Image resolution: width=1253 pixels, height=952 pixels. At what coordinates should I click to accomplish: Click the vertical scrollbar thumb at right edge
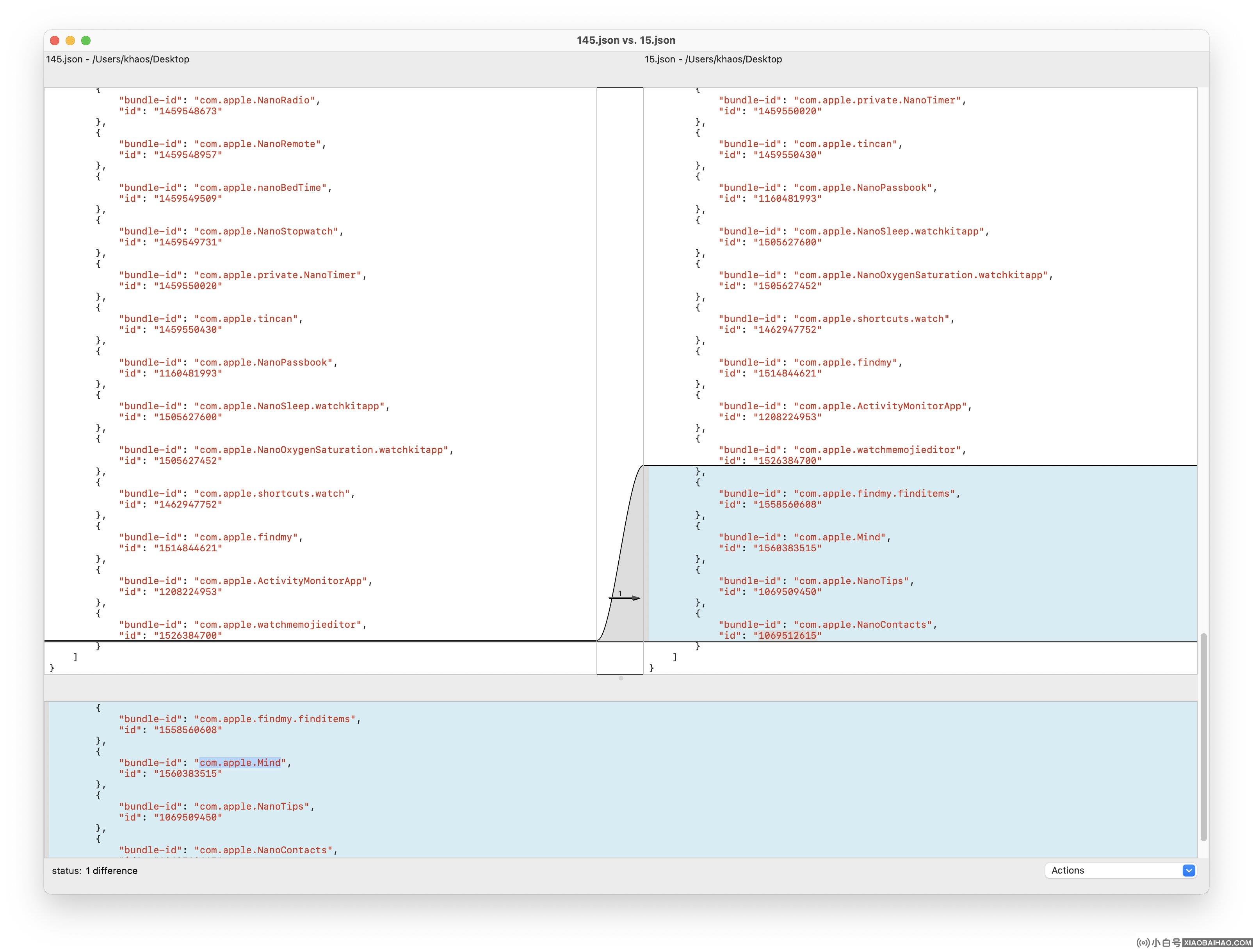(x=1203, y=737)
